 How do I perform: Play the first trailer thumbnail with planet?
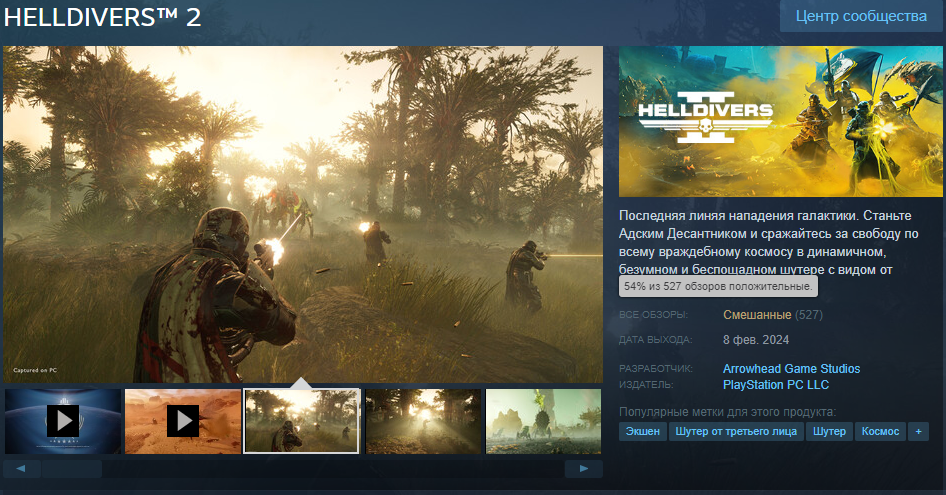coord(63,421)
